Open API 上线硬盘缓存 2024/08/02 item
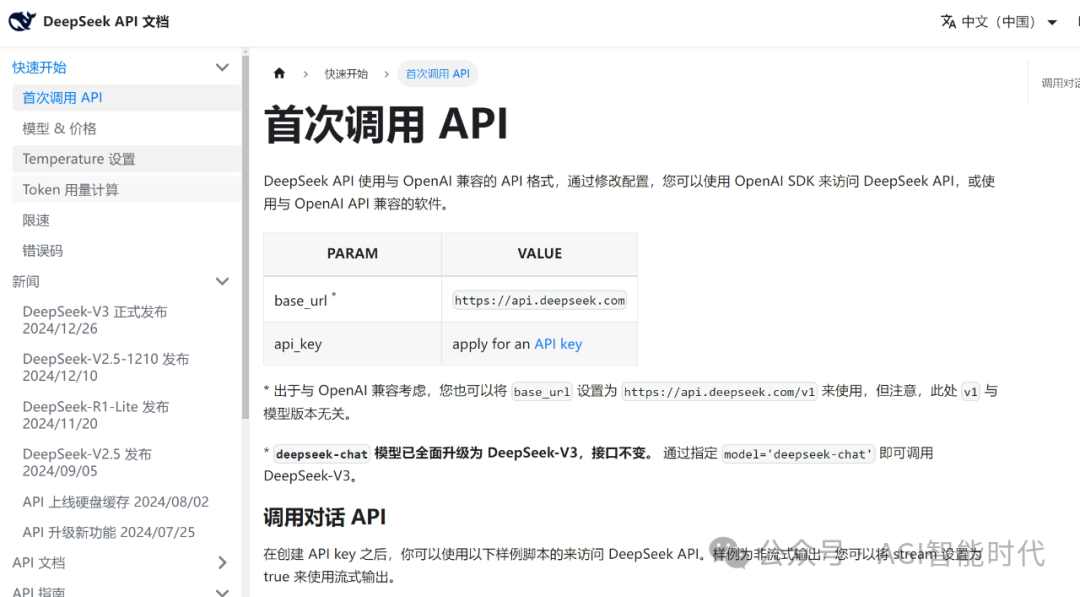 pos(126,502)
